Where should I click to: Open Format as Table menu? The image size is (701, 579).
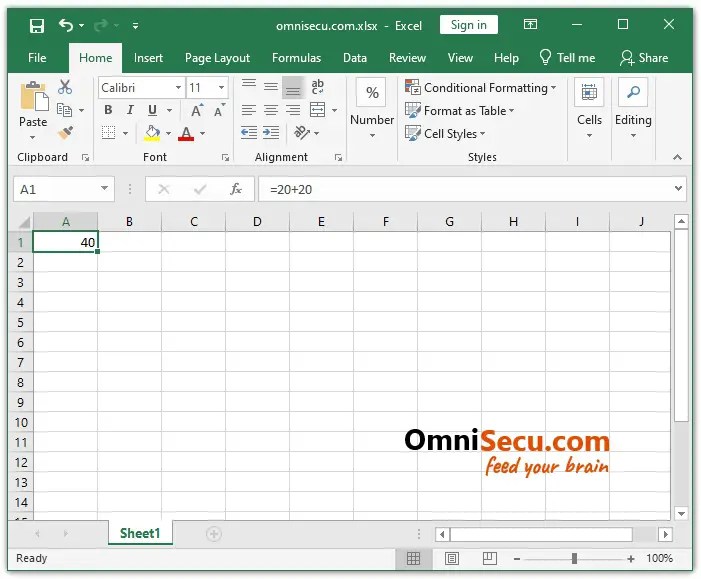click(460, 110)
